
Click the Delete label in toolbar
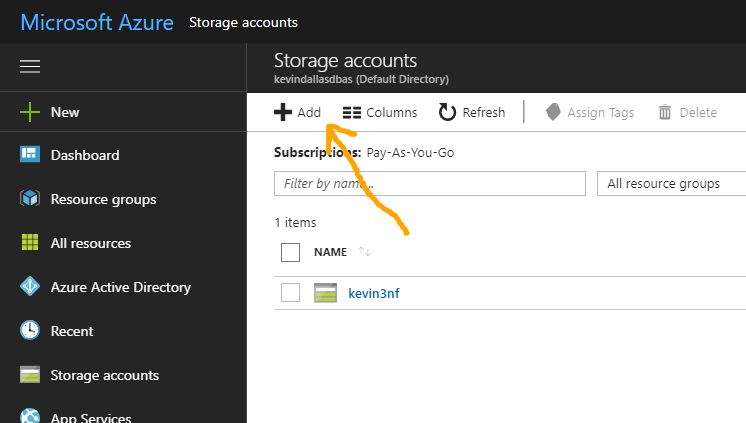click(698, 112)
